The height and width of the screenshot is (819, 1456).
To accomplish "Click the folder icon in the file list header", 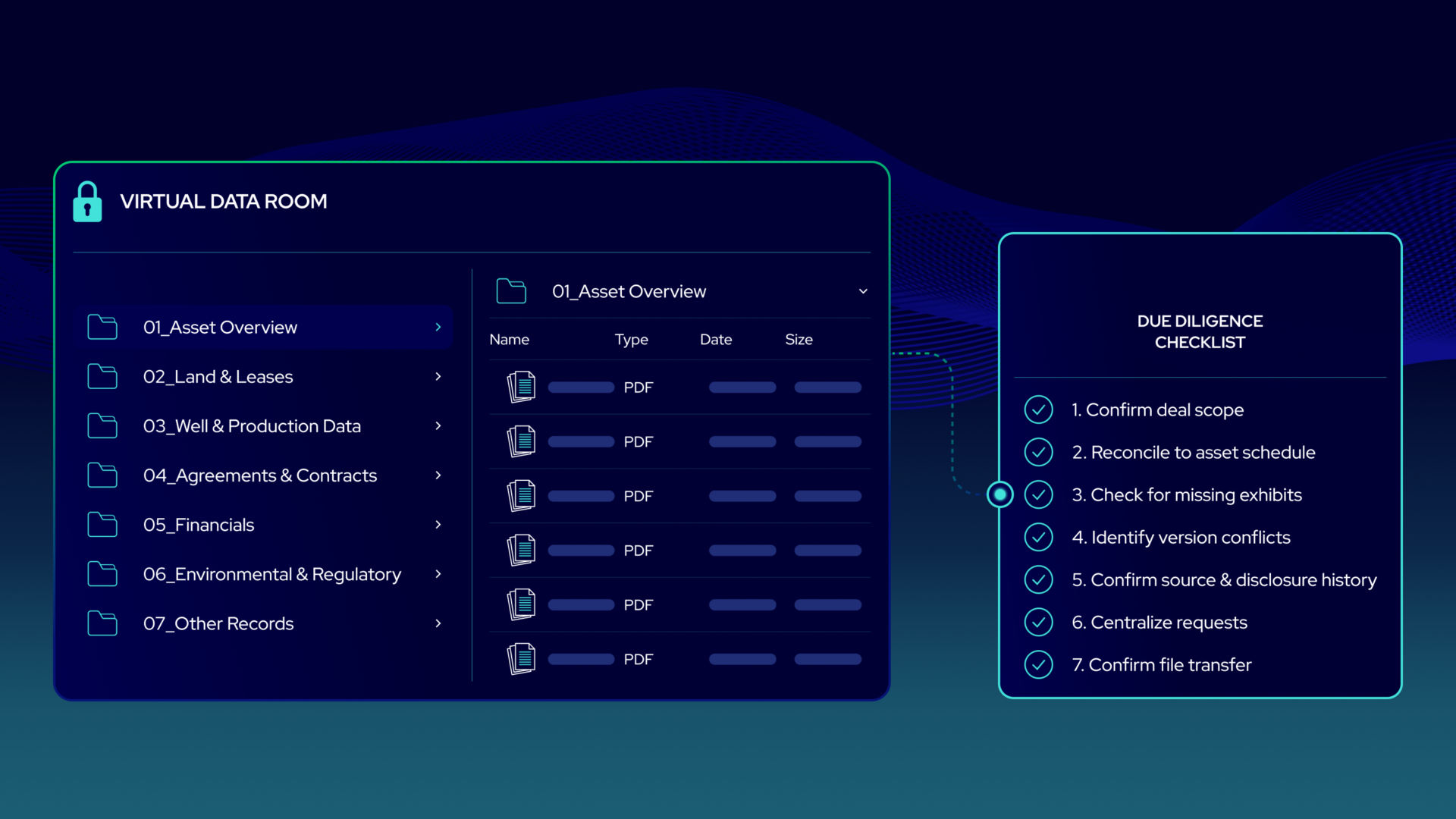I will pos(511,291).
